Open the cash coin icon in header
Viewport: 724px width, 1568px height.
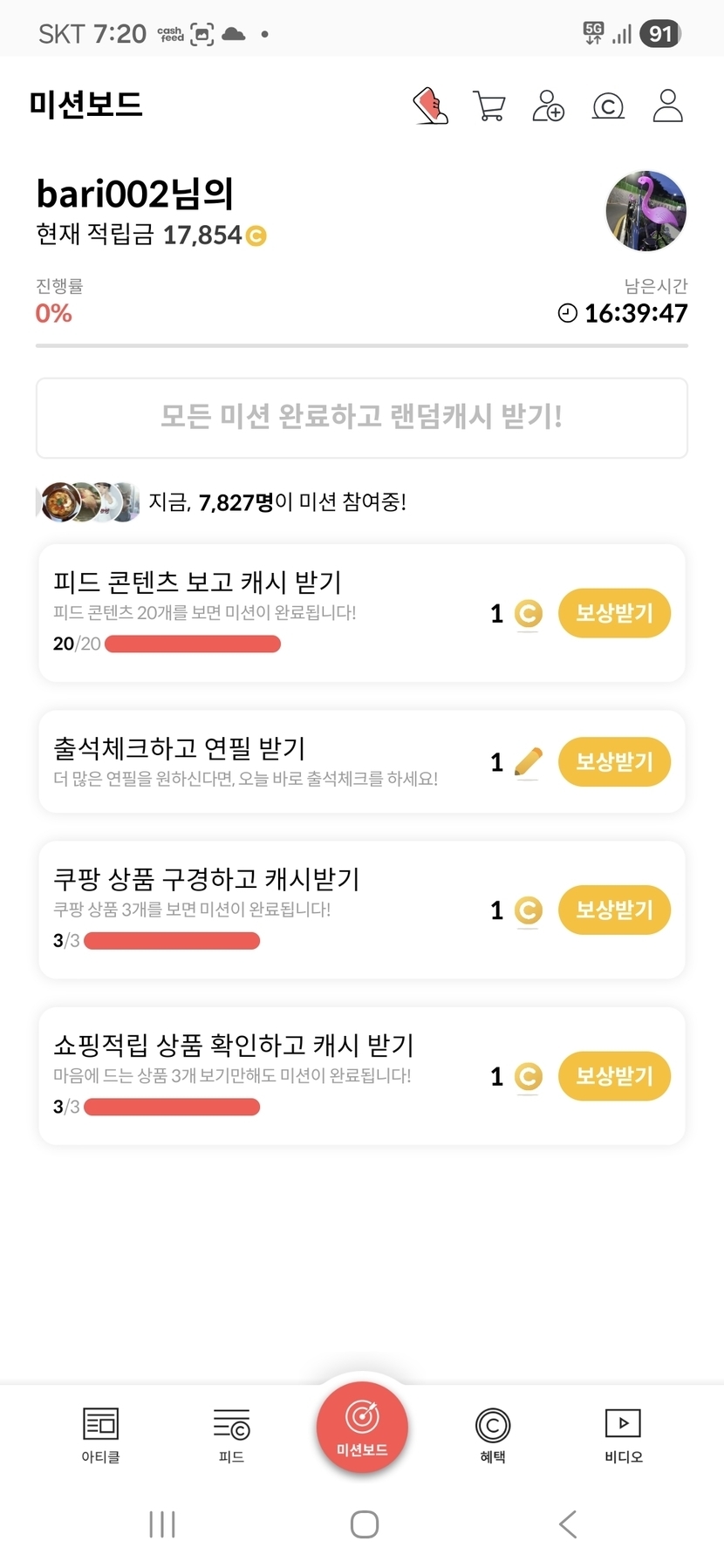click(608, 106)
